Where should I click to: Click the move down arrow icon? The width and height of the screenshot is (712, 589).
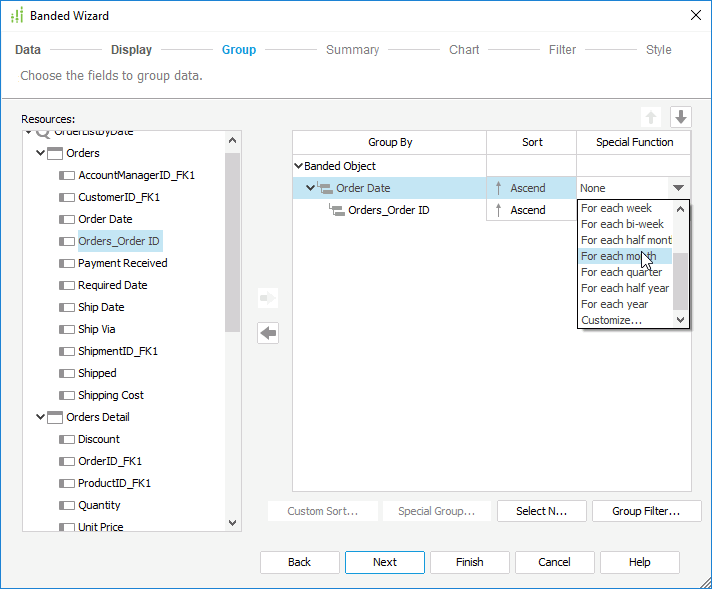pyautogui.click(x=681, y=117)
